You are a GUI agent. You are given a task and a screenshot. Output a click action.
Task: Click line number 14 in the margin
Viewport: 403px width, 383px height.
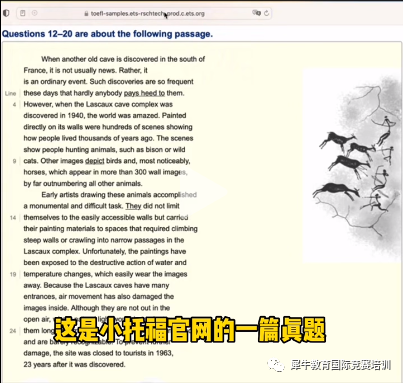coord(13,218)
